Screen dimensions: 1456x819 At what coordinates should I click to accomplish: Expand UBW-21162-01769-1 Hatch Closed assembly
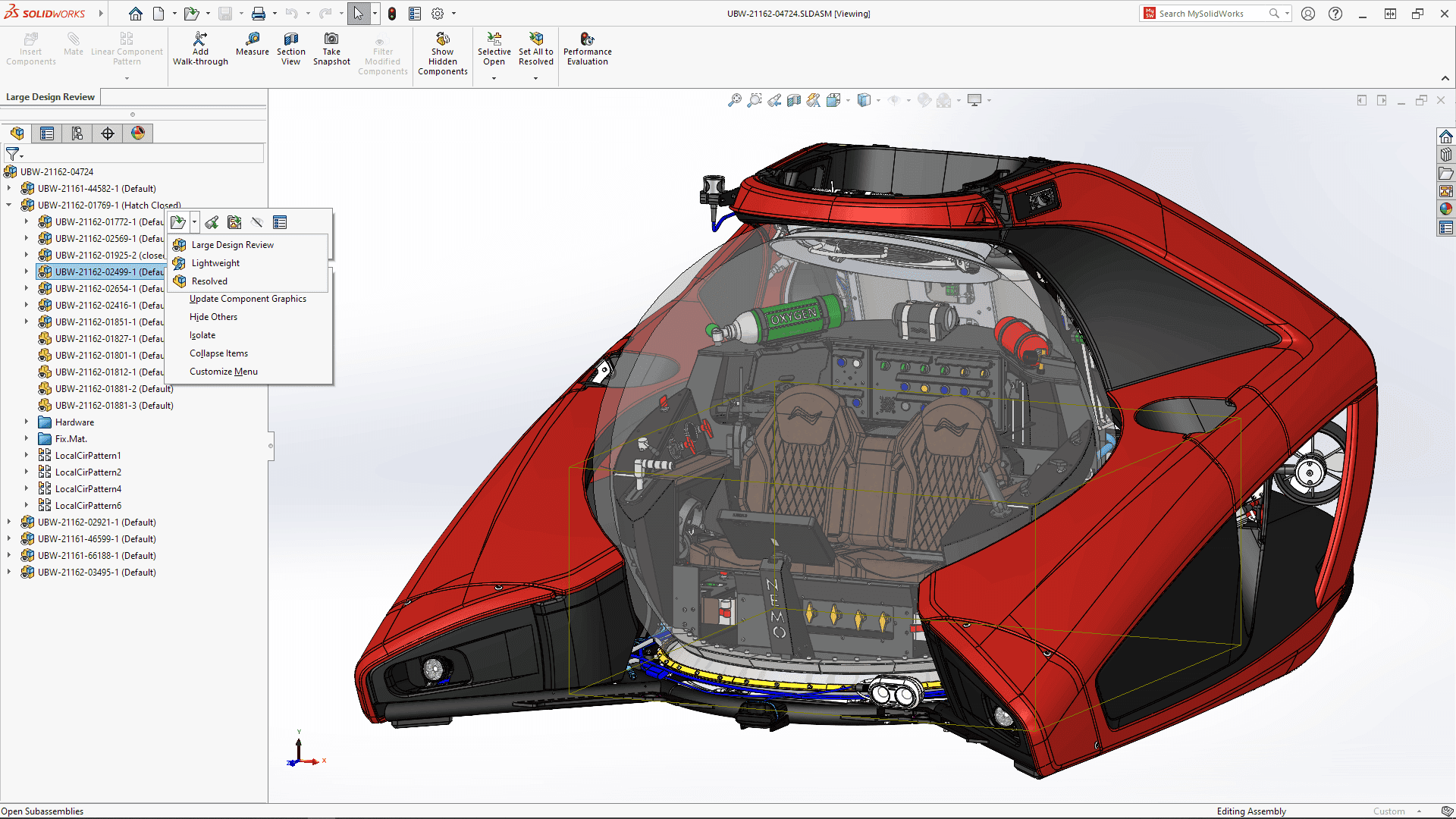9,205
